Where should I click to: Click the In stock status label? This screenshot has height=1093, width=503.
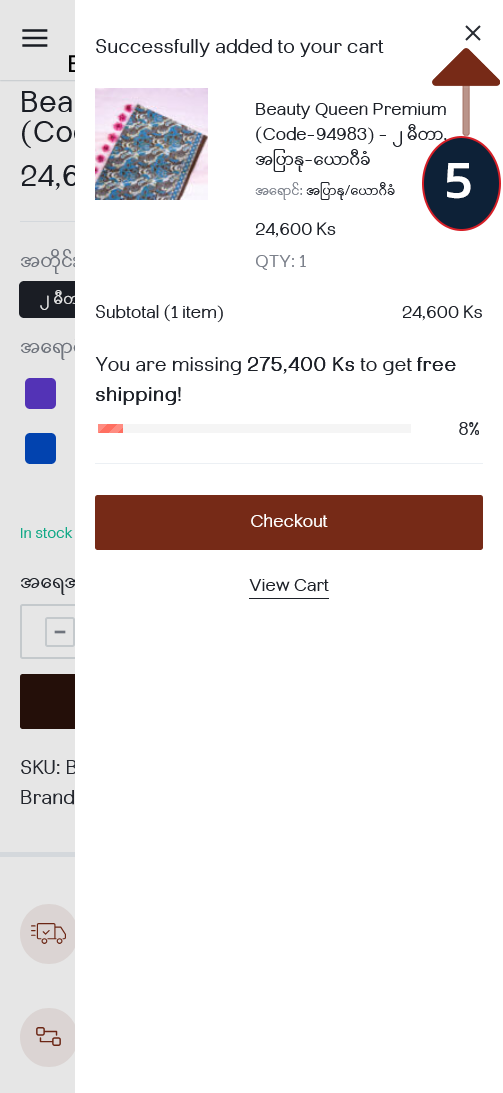[x=46, y=533]
